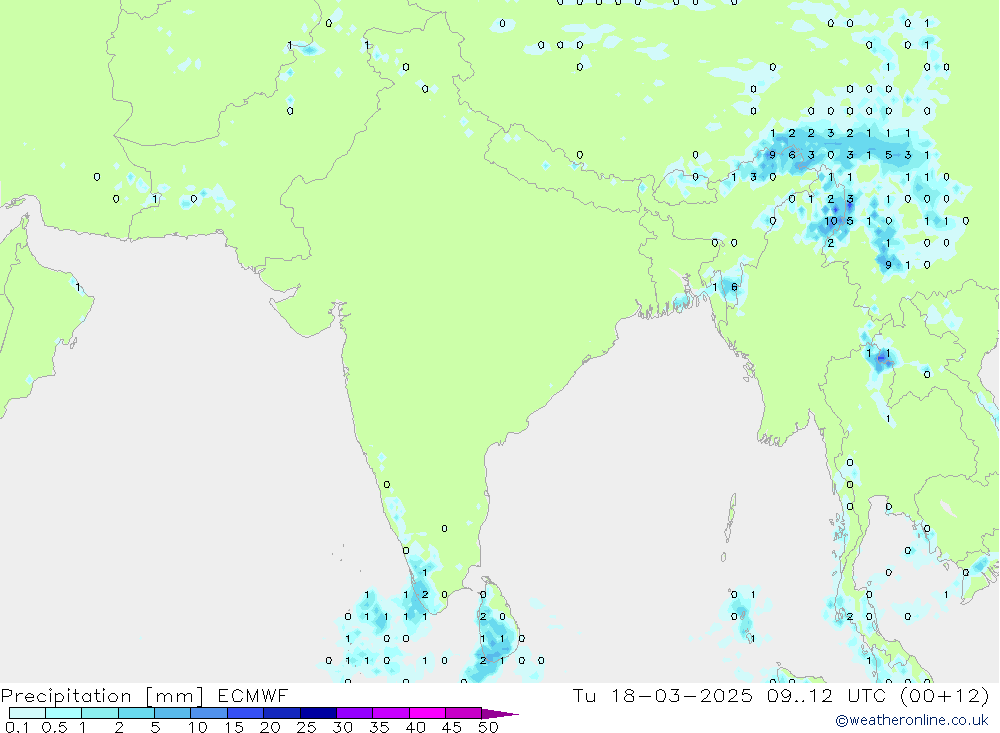Click the "(00+12)" forecast run text
1000x733 pixels.
tap(945, 696)
